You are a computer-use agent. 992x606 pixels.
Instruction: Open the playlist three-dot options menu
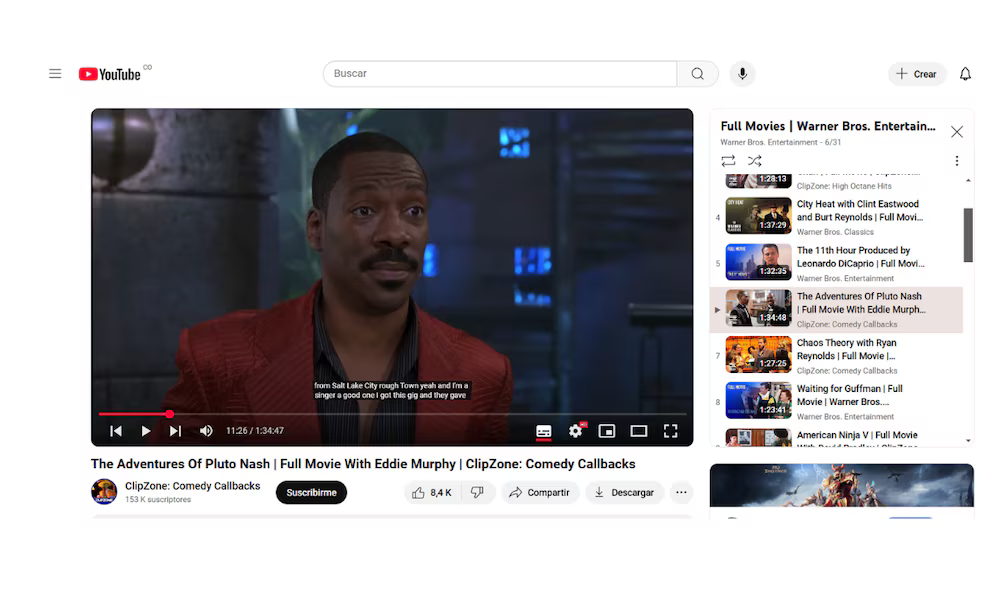point(956,161)
